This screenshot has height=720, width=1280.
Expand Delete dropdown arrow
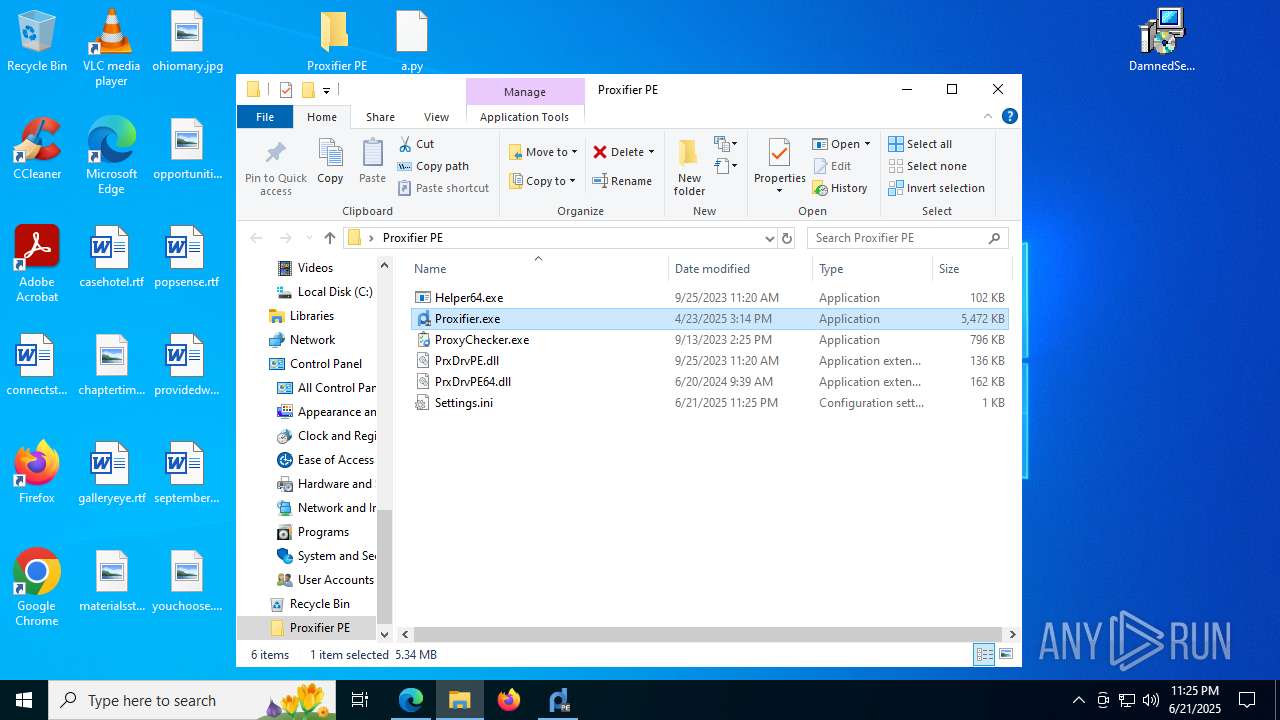point(651,152)
